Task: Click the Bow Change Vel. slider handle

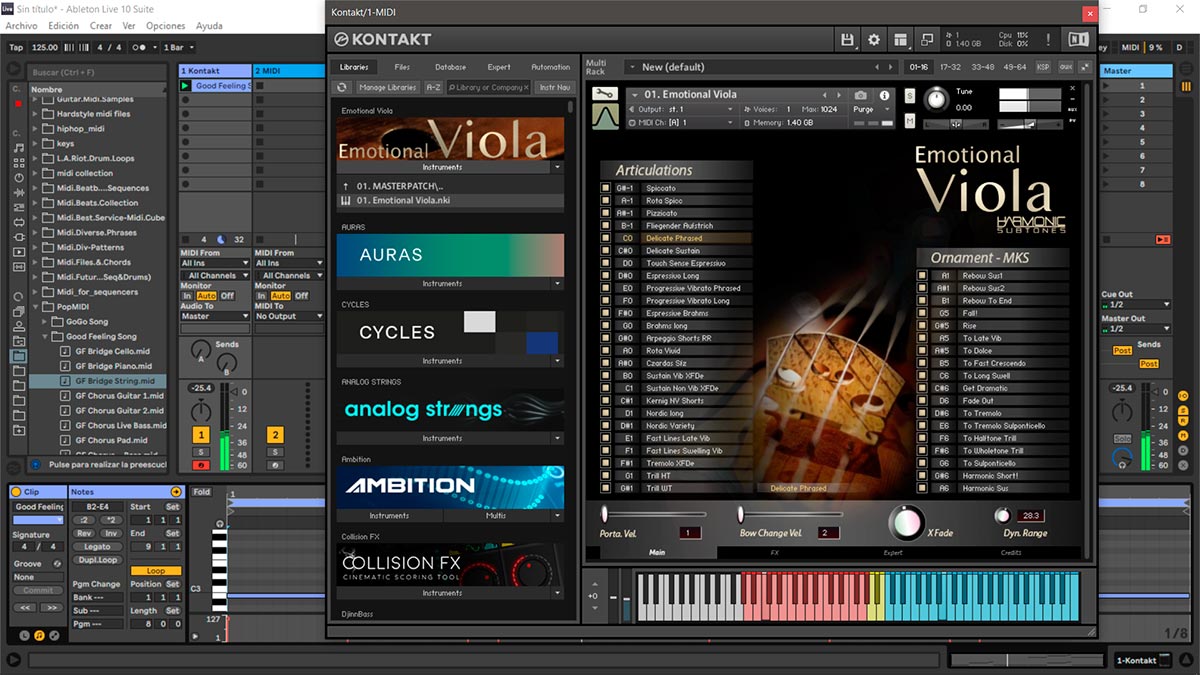Action: 741,514
